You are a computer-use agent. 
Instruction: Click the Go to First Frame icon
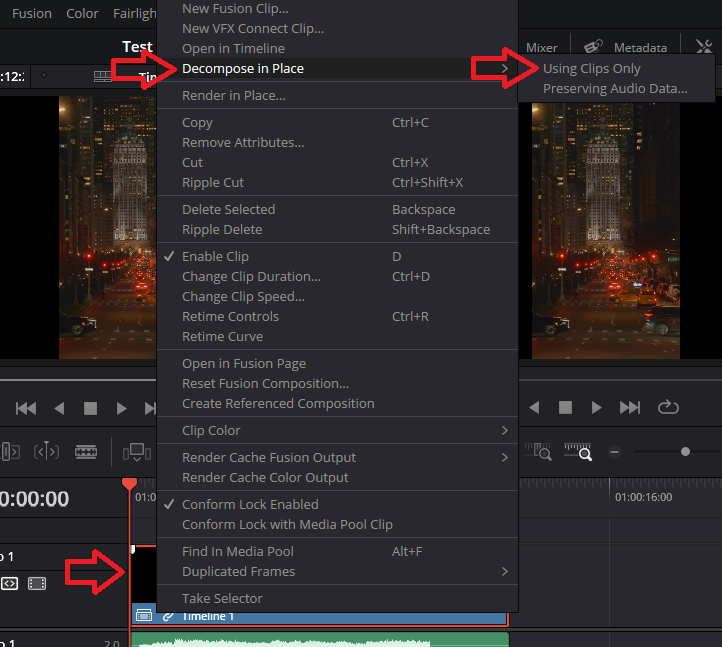click(x=26, y=408)
